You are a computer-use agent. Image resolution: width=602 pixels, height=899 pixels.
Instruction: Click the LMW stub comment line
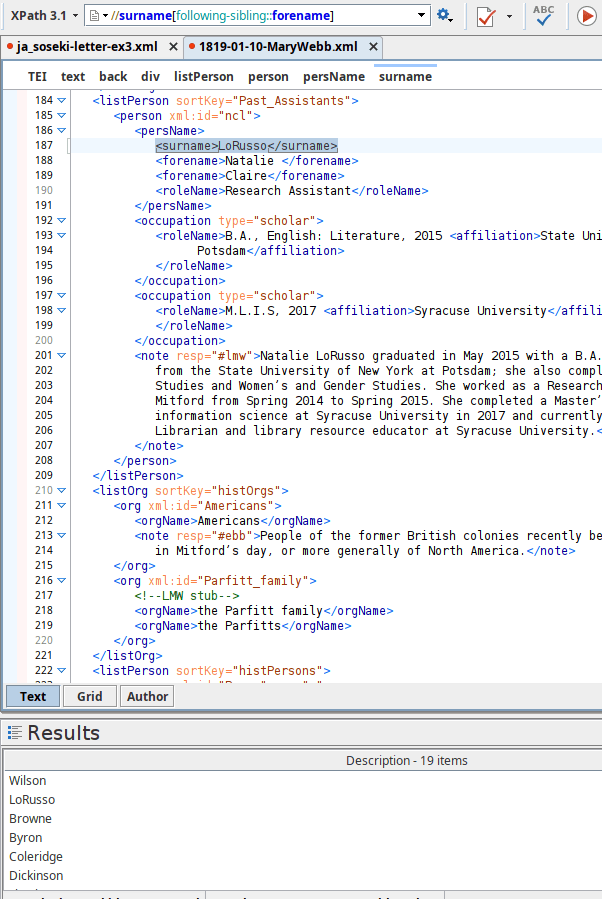(187, 596)
